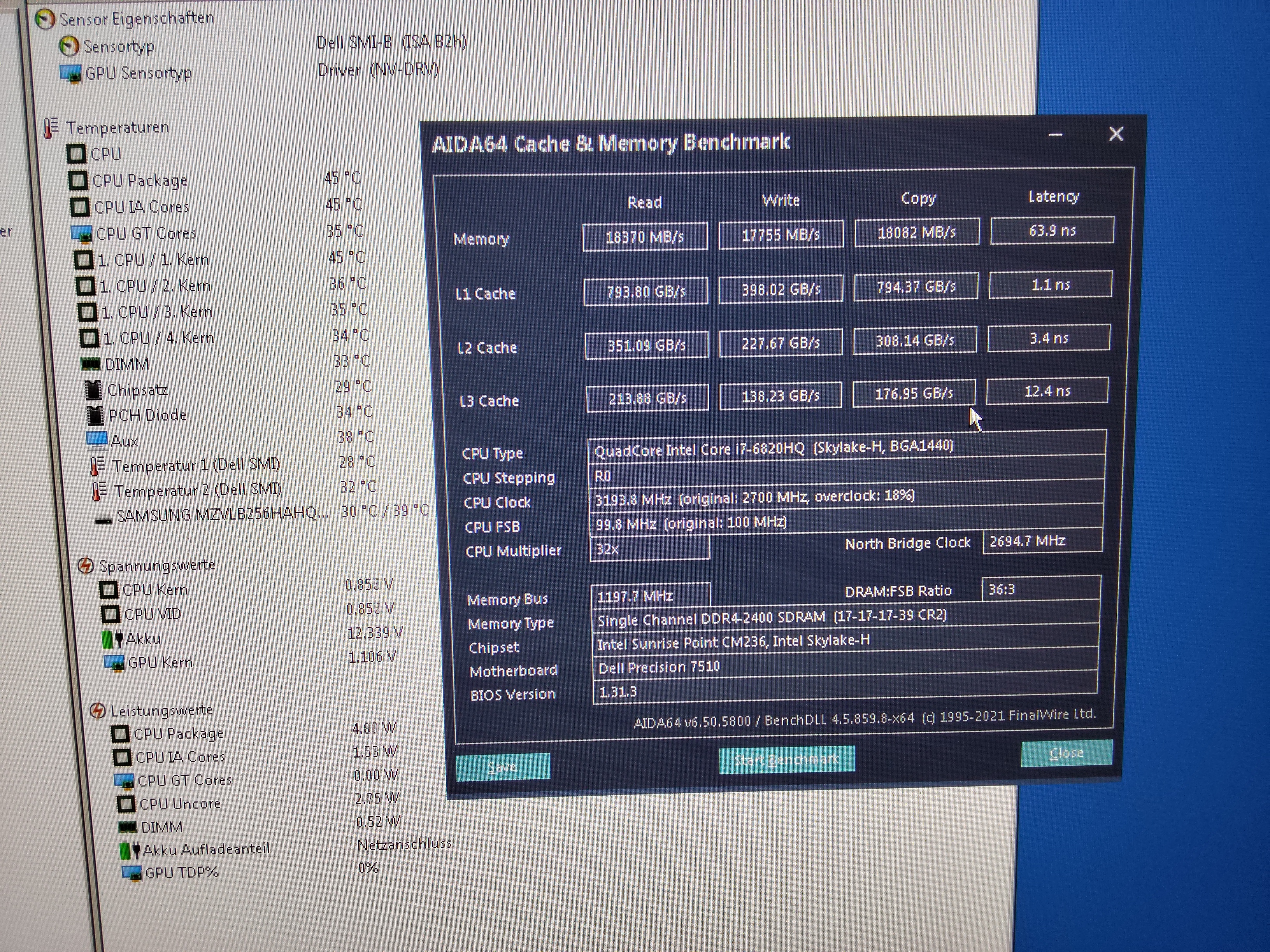Click the Save button in benchmark dialog

click(502, 767)
